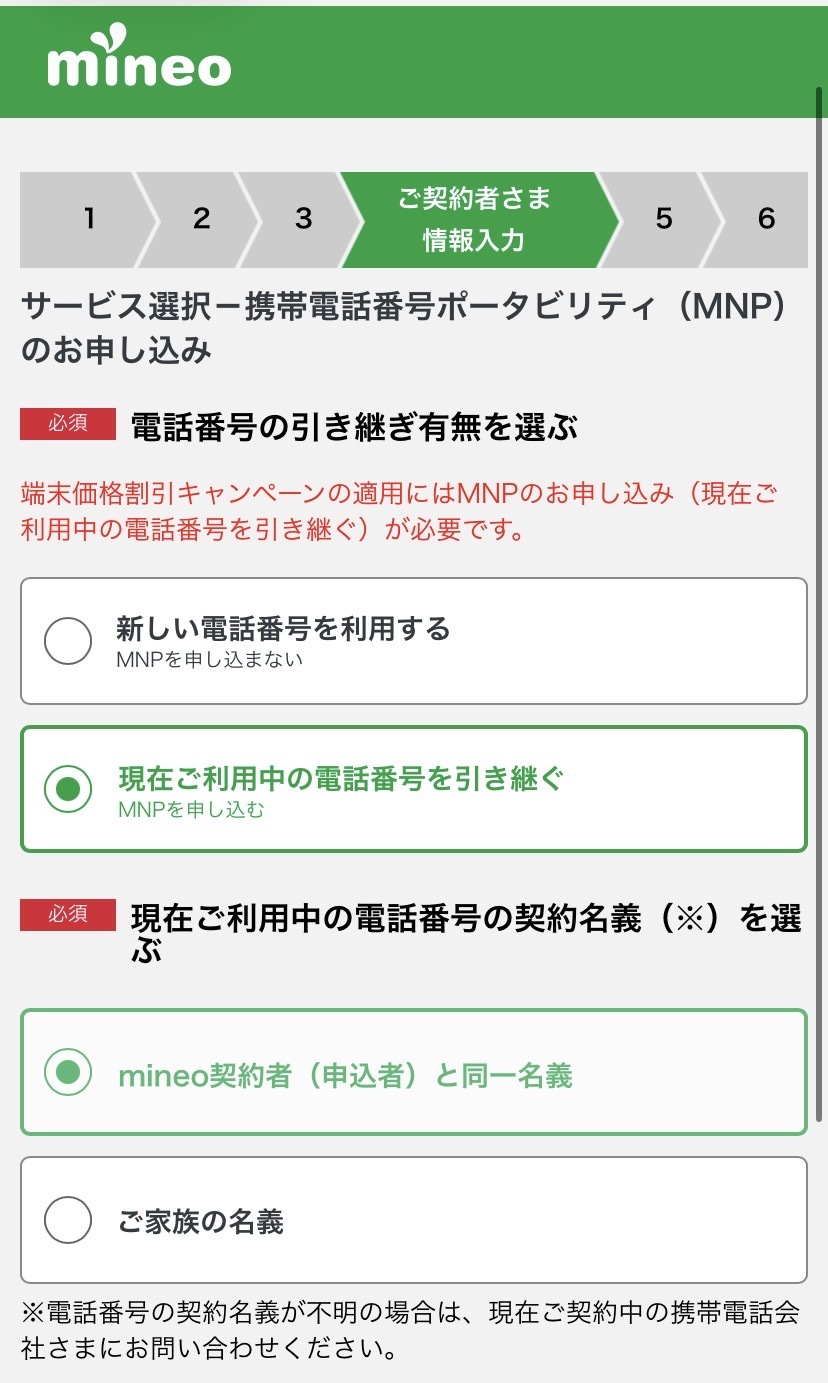The width and height of the screenshot is (828, 1383).
Task: Jump to step 2 in progress bar
Action: pos(201,219)
